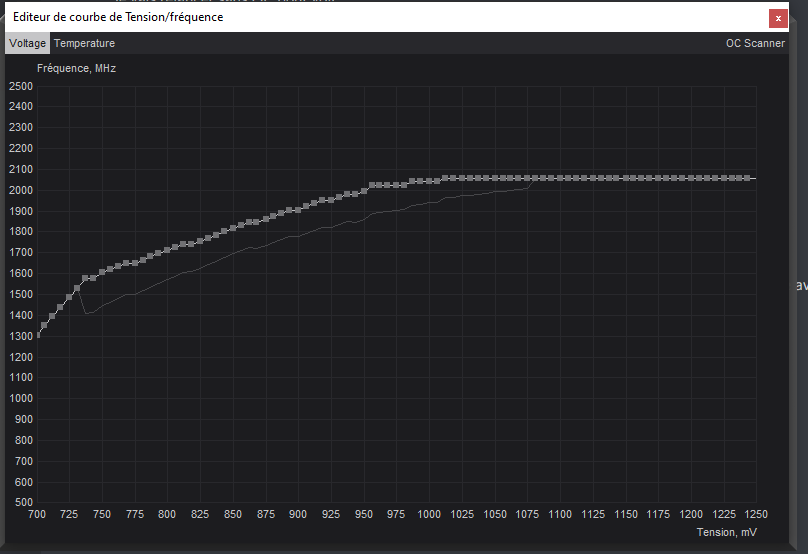Click the curve point at 725 mV

(x=69, y=297)
